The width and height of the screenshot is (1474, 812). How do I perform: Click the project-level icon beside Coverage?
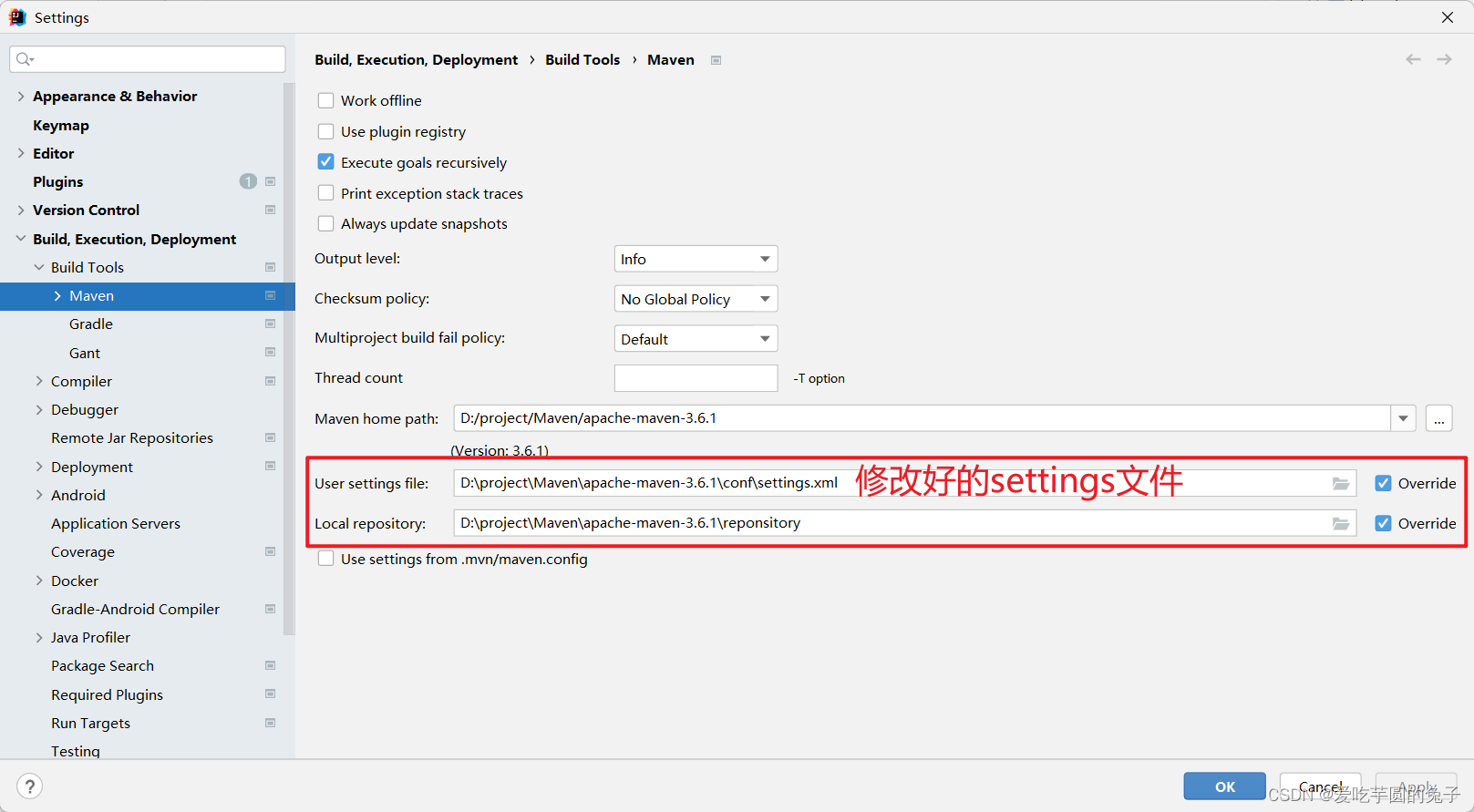coord(271,551)
